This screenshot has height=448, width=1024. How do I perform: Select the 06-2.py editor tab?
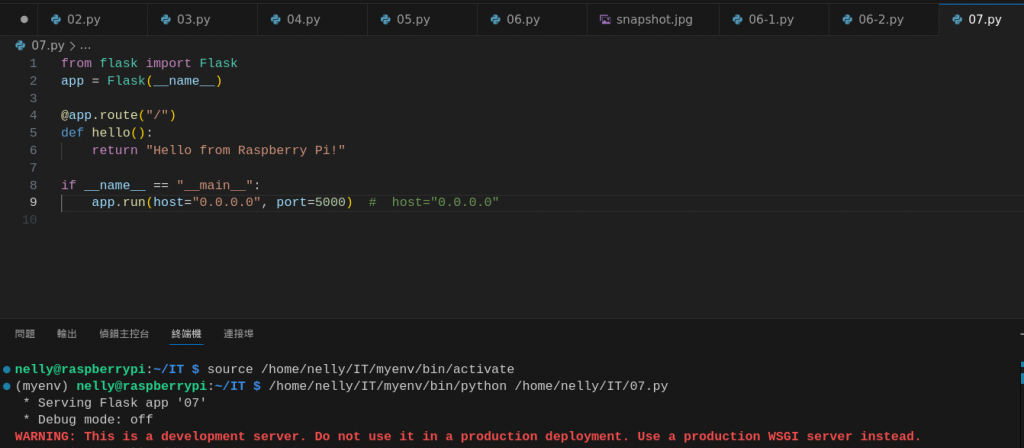880,19
